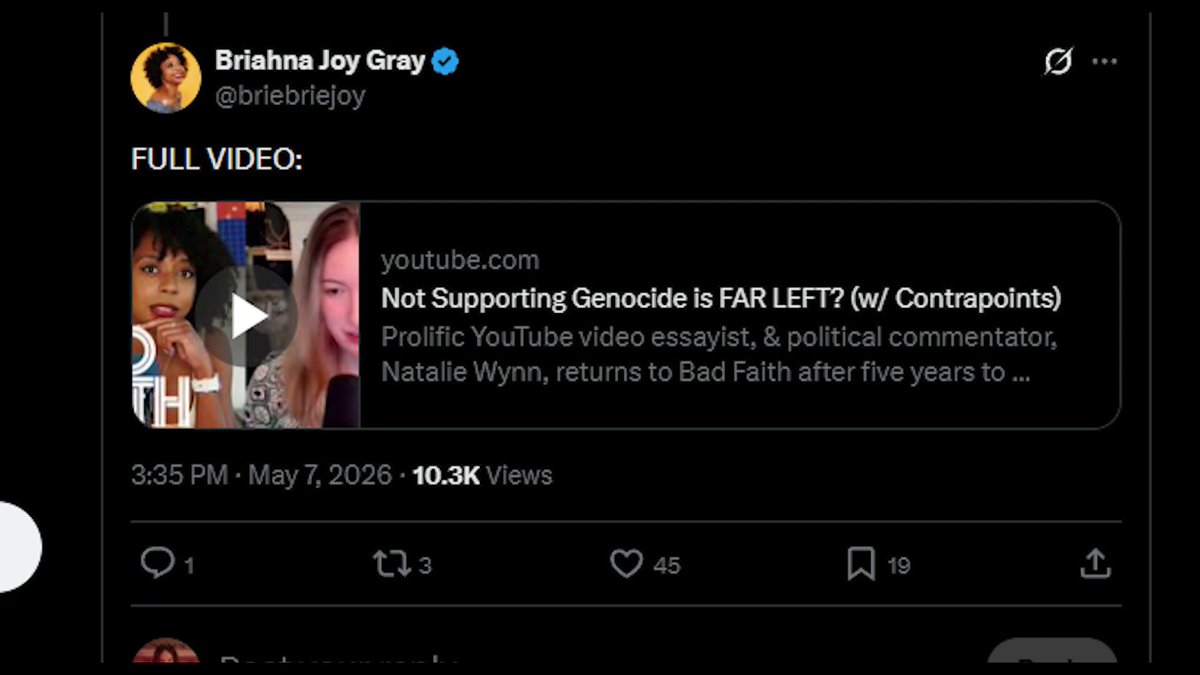Open Briahna Joy Gray's profile avatar

[x=165, y=77]
